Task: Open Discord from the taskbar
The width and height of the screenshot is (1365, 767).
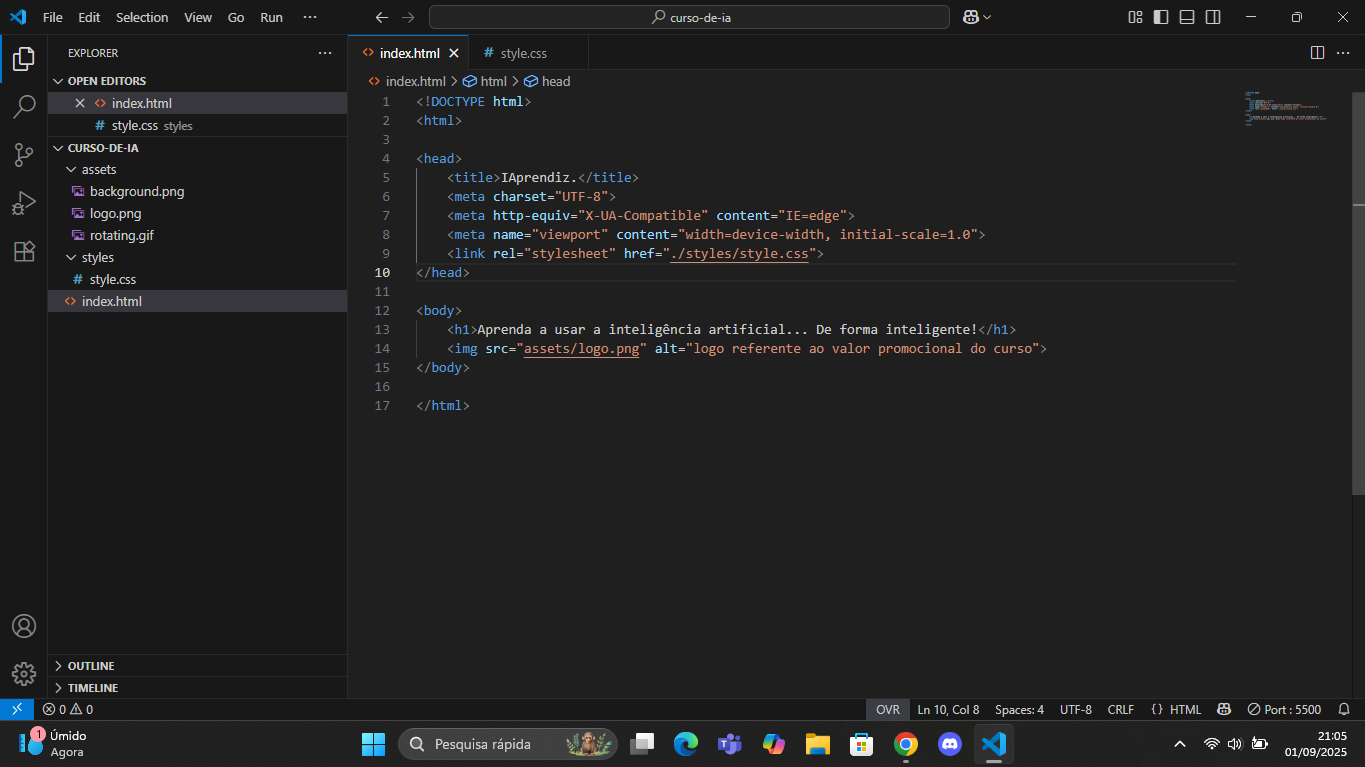Action: coord(950,744)
